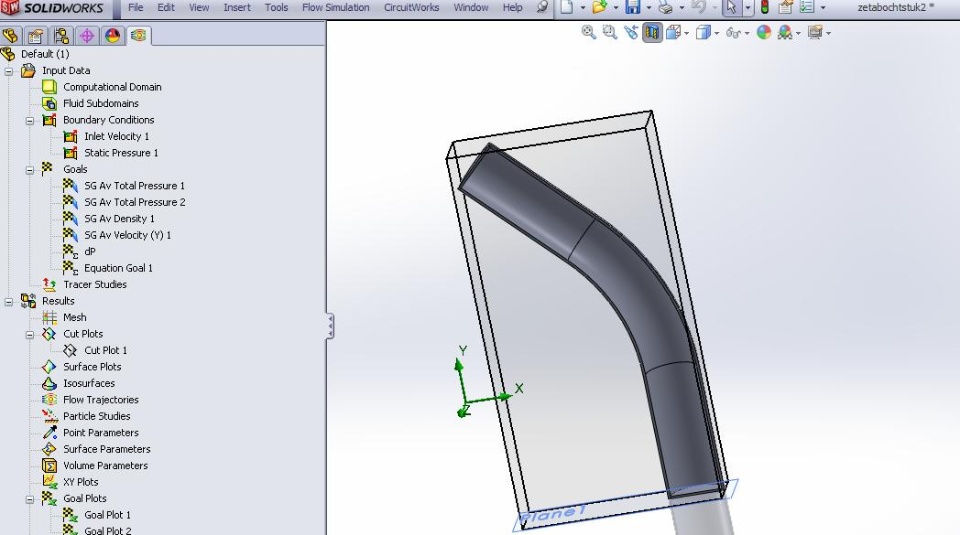Click the Previous View icon

click(631, 32)
